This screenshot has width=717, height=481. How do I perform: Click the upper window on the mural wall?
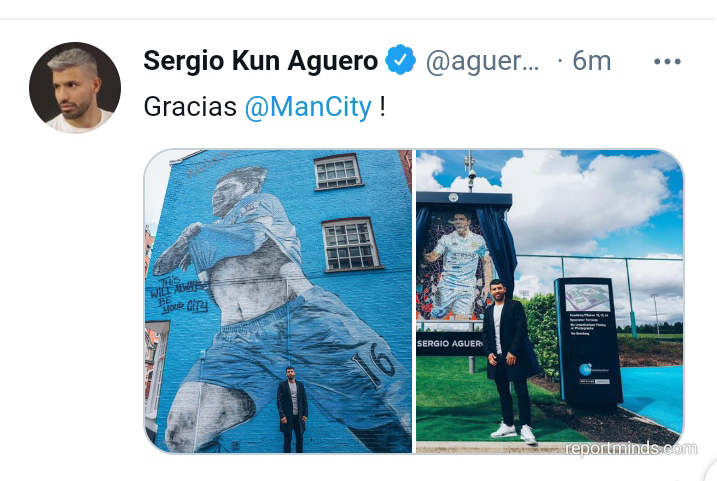pos(337,171)
